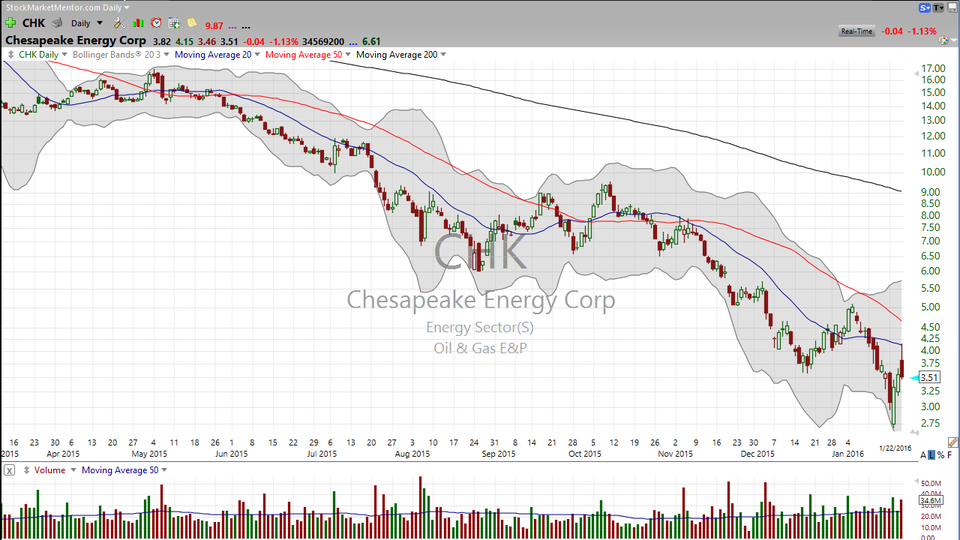Click the 34.6M volume value label
The image size is (960, 540).
coord(931,501)
